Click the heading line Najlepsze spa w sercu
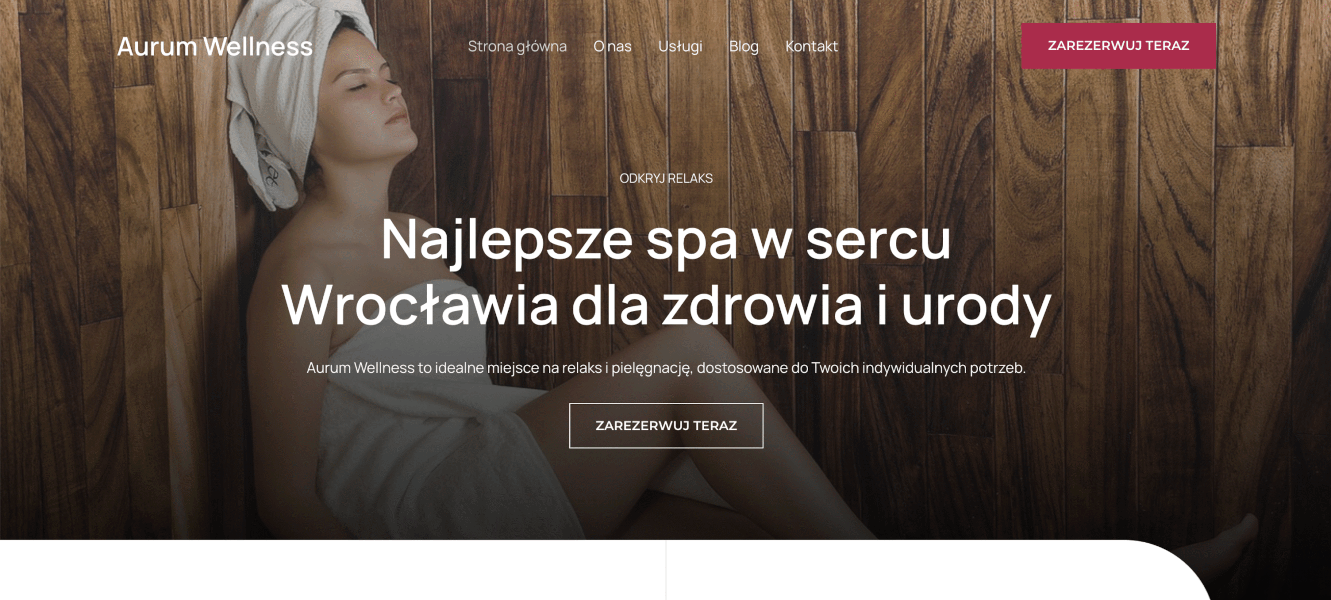1331x600 pixels. pos(666,238)
